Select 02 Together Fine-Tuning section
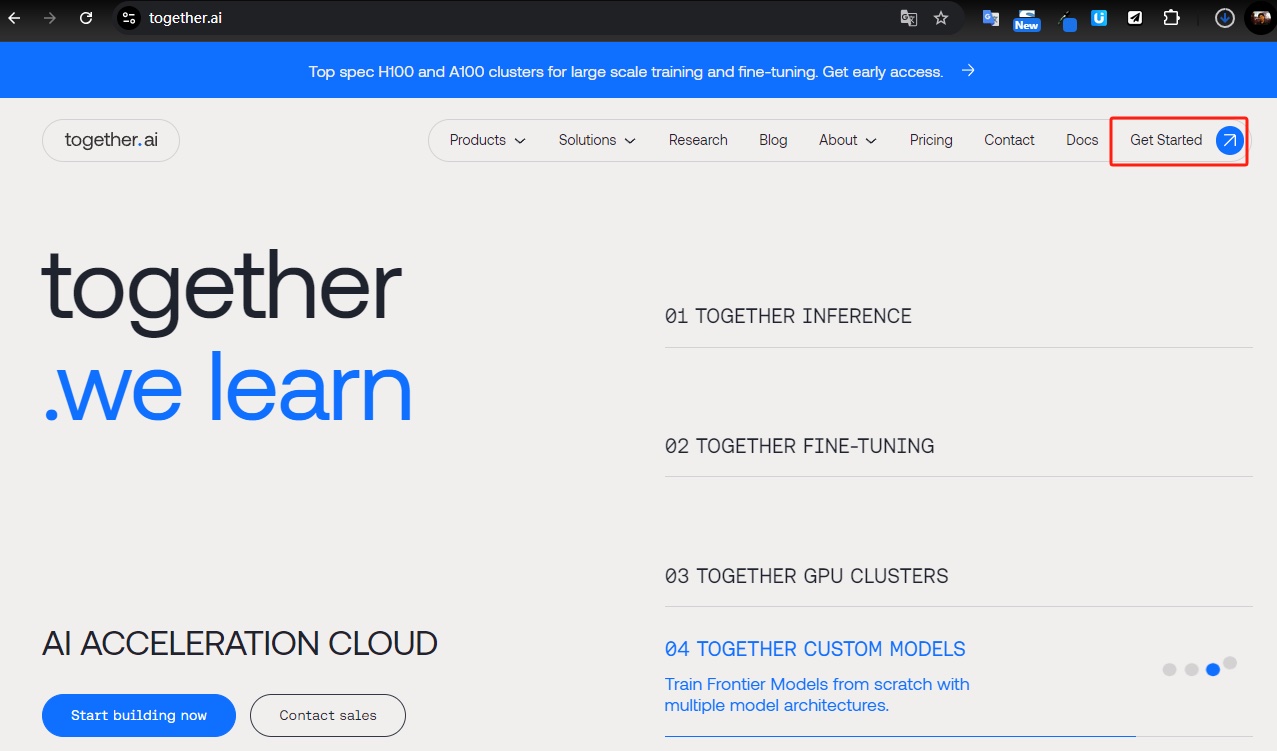The width and height of the screenshot is (1277, 751). pyautogui.click(x=799, y=446)
